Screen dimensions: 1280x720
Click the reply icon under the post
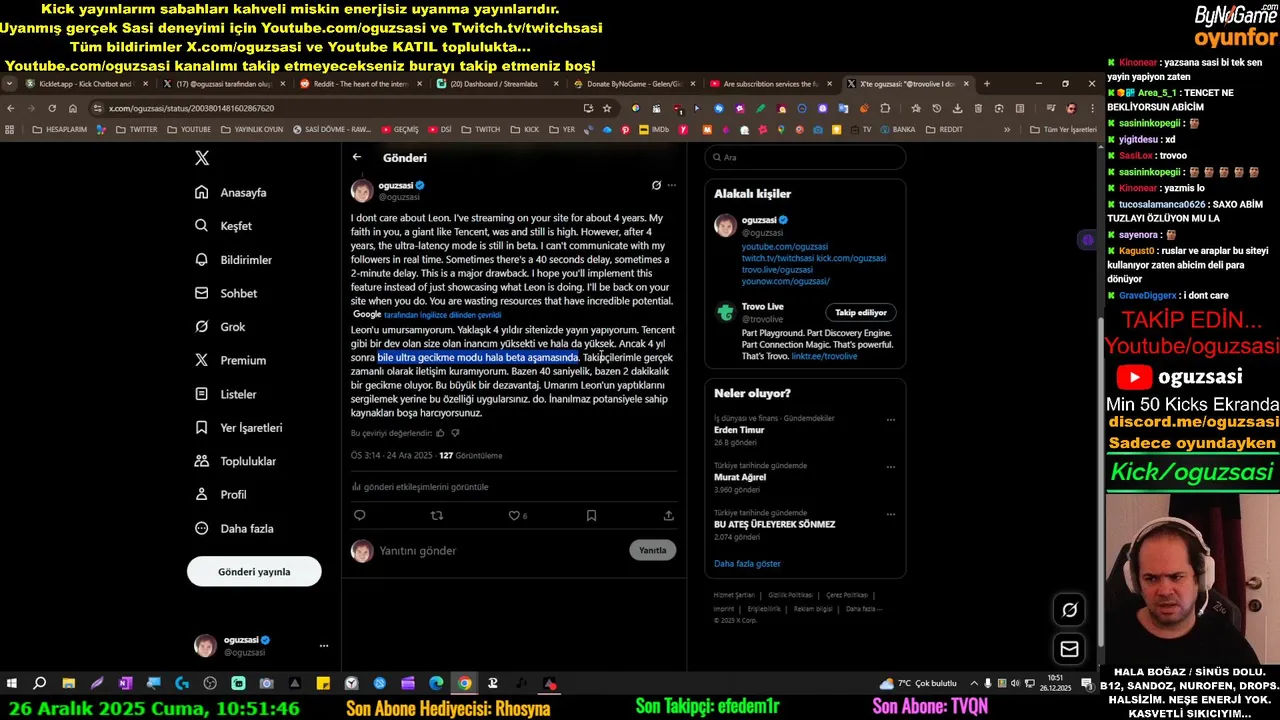pos(360,515)
